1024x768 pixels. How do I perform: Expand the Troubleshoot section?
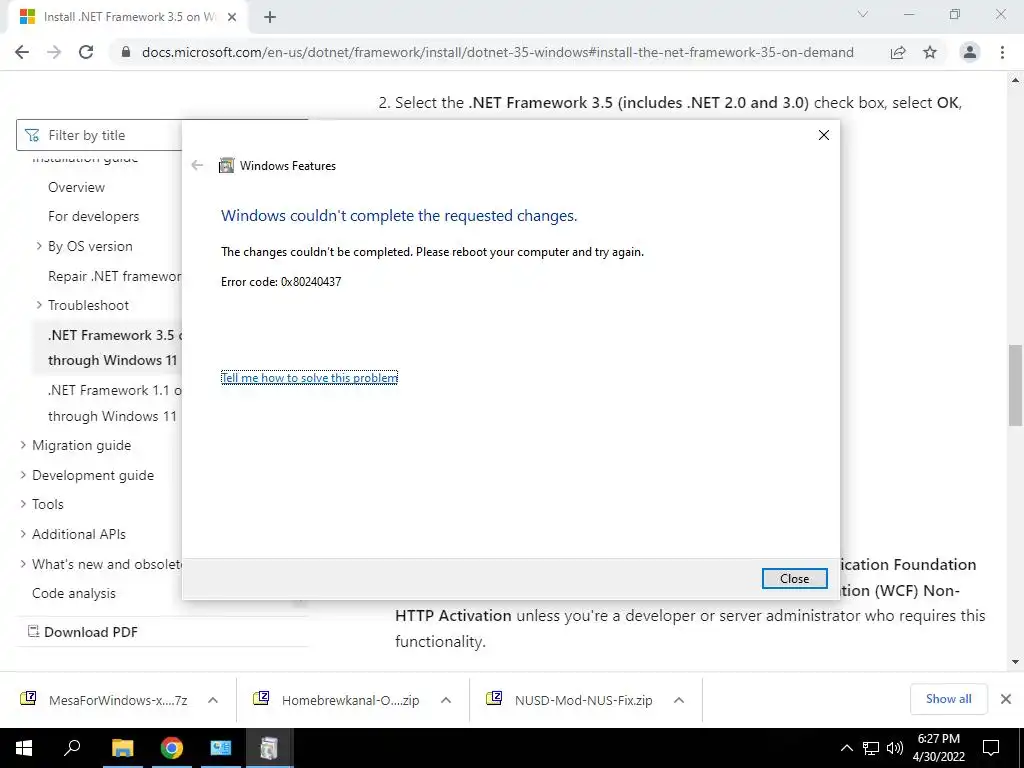39,305
